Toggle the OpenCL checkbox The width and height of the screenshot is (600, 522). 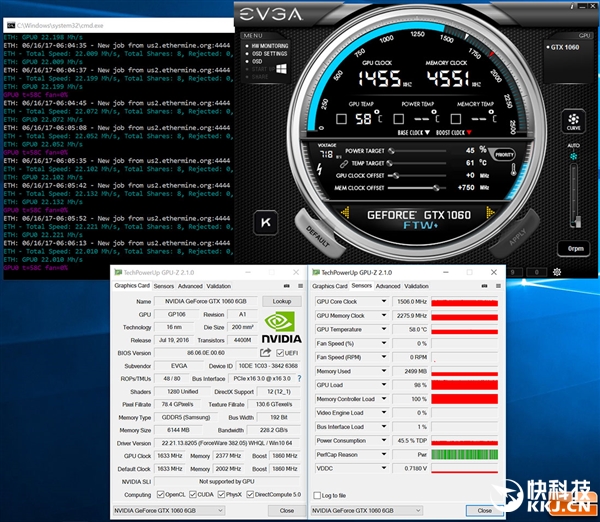pyautogui.click(x=161, y=494)
